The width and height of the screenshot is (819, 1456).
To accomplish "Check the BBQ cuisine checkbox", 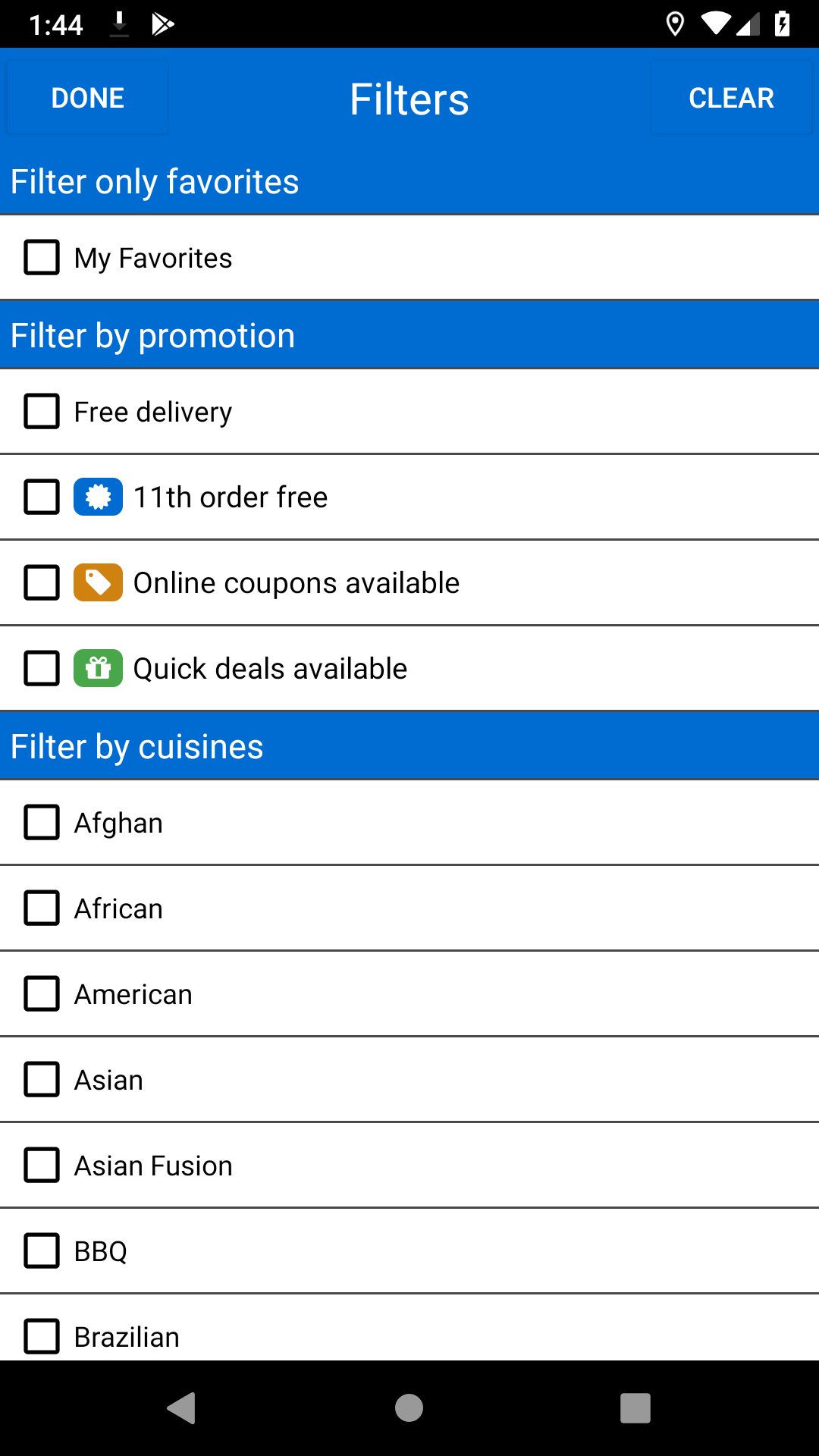I will click(x=42, y=1251).
